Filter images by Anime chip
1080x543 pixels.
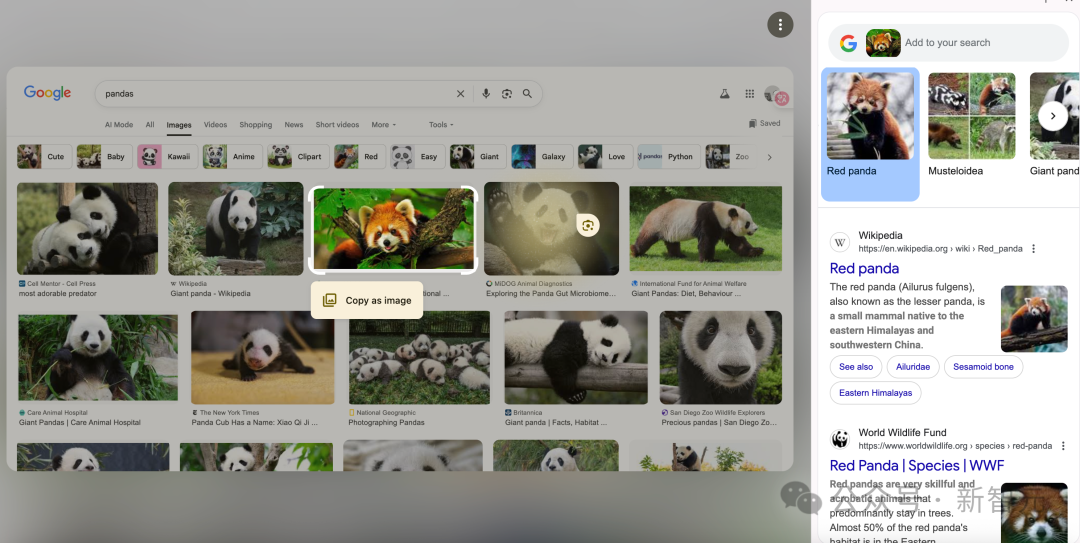(232, 156)
